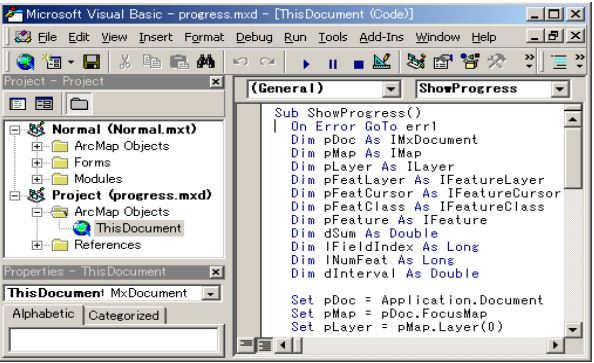Click the Redo arrow icon
594x363 pixels.
click(x=267, y=62)
